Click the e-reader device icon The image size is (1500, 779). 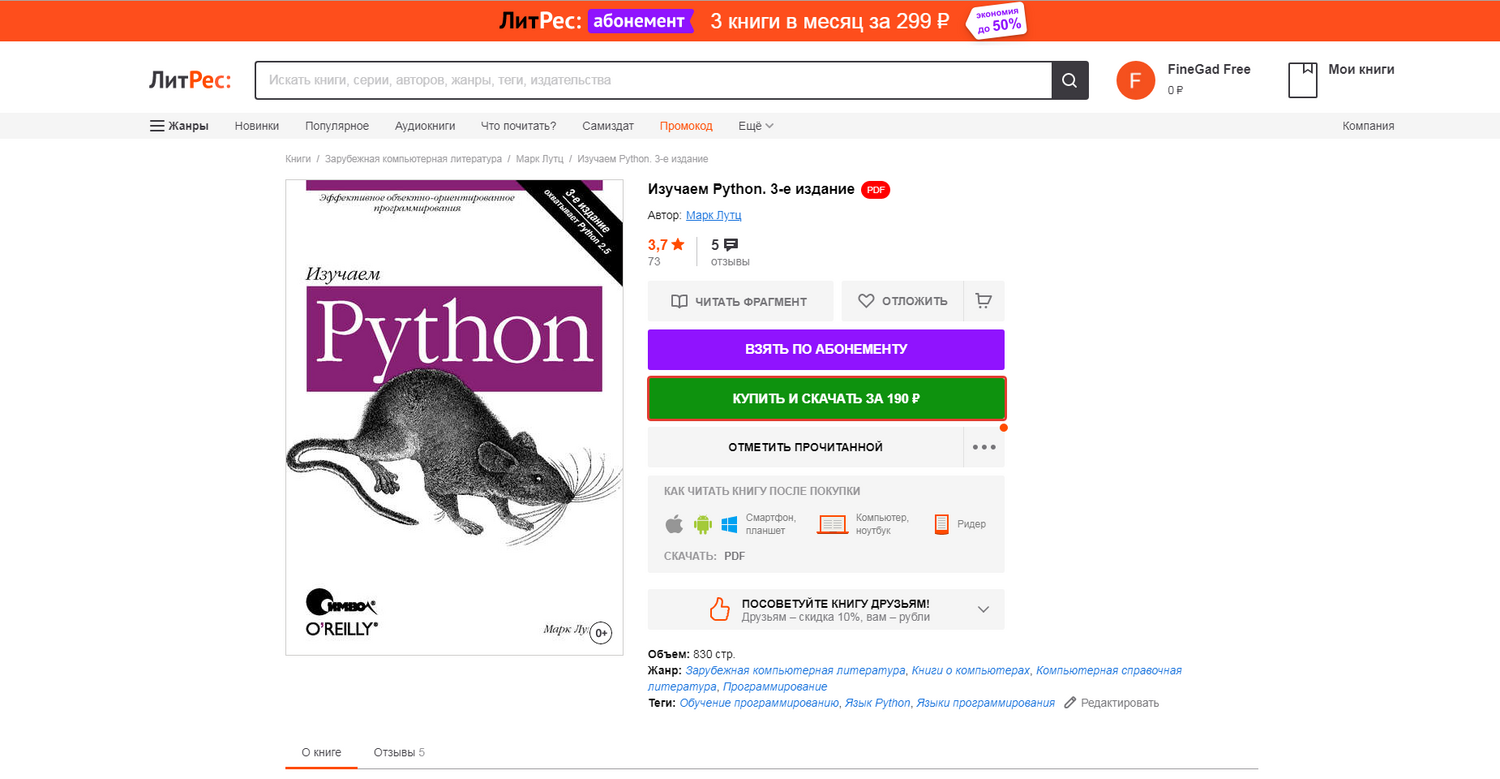941,524
